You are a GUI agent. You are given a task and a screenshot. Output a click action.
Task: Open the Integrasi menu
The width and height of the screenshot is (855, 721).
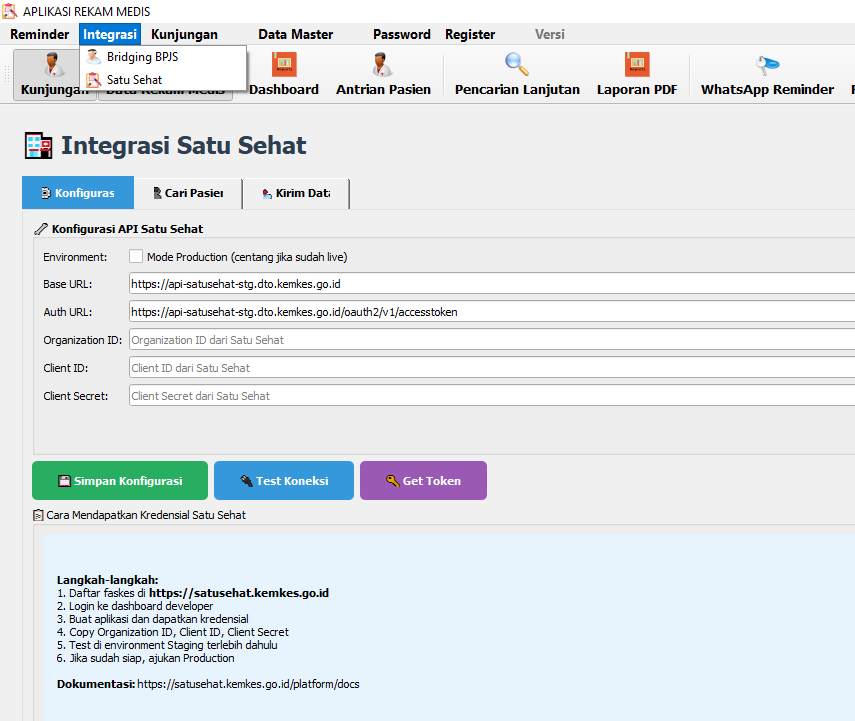point(110,34)
